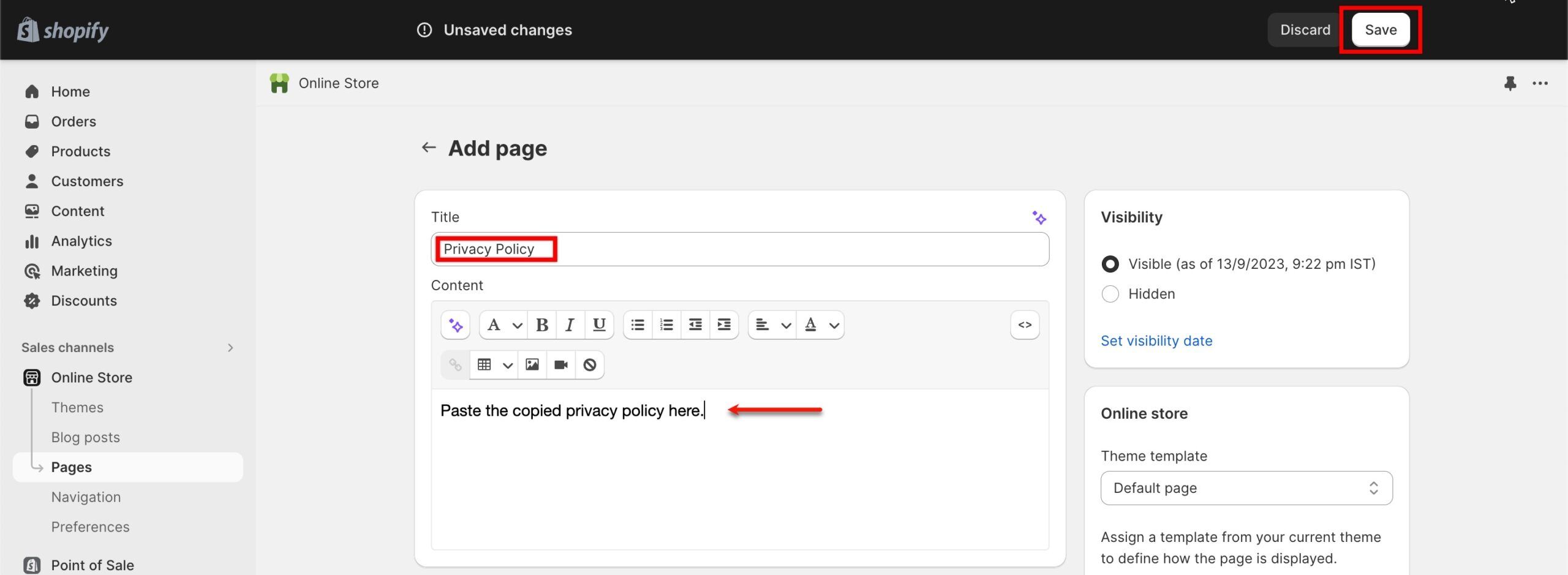The height and width of the screenshot is (575, 1568).
Task: Open the text color dropdown
Action: [821, 325]
